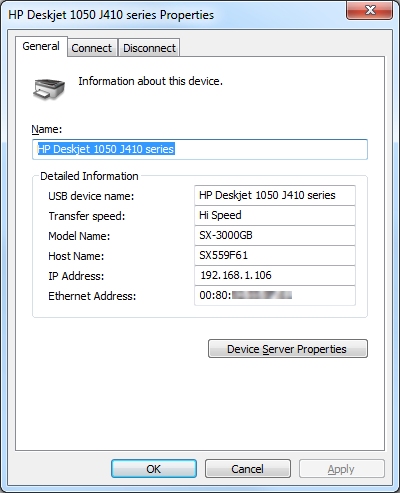The width and height of the screenshot is (400, 493).
Task: Select the USB device name value field
Action: [275, 195]
